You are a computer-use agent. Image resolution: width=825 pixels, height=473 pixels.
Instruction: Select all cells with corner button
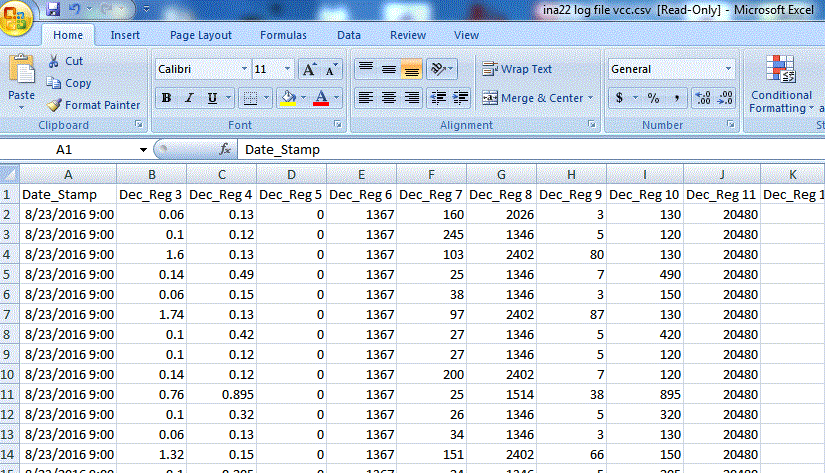coord(9,174)
